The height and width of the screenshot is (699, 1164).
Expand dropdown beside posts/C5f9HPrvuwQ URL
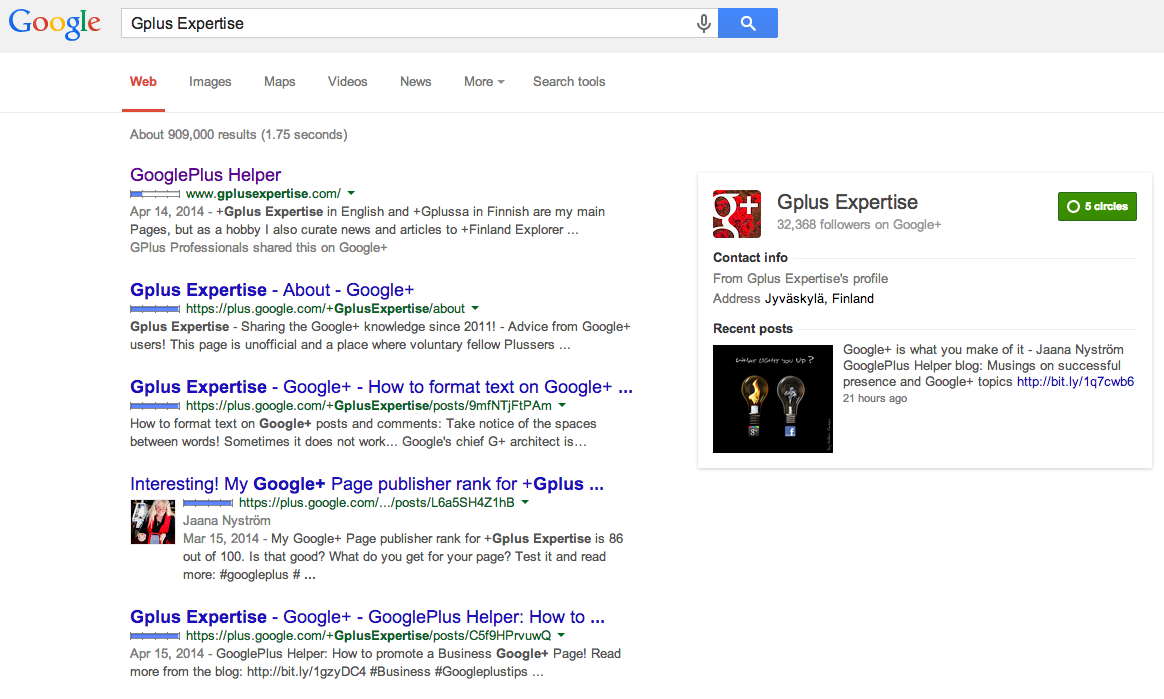tap(561, 636)
